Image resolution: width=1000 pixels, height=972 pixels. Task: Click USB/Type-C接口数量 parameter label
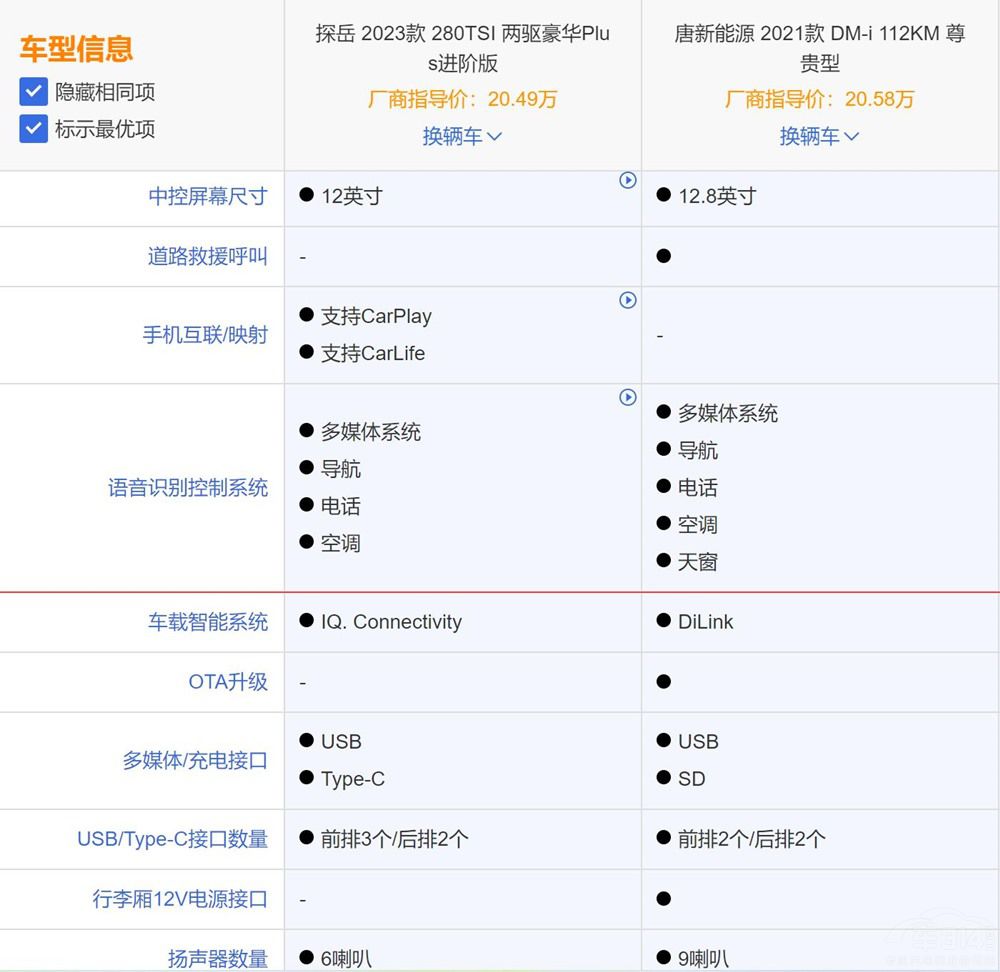tap(173, 839)
